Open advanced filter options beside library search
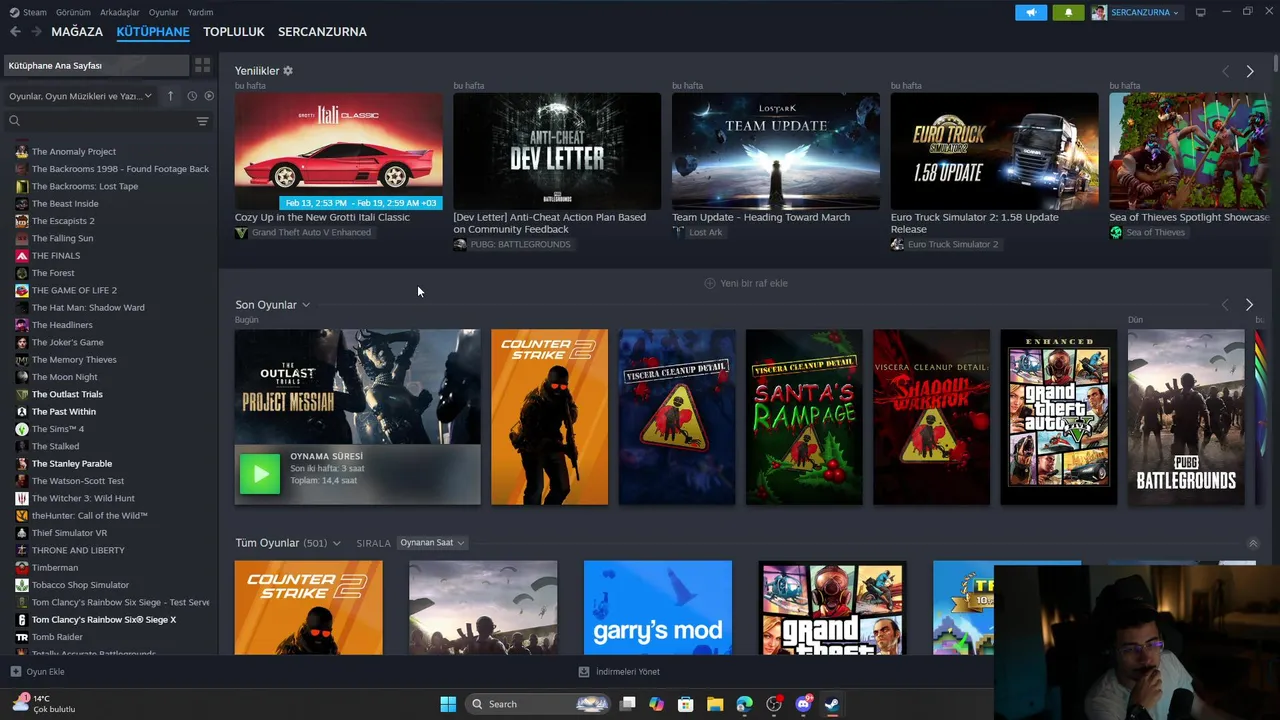This screenshot has width=1280, height=720. point(202,121)
